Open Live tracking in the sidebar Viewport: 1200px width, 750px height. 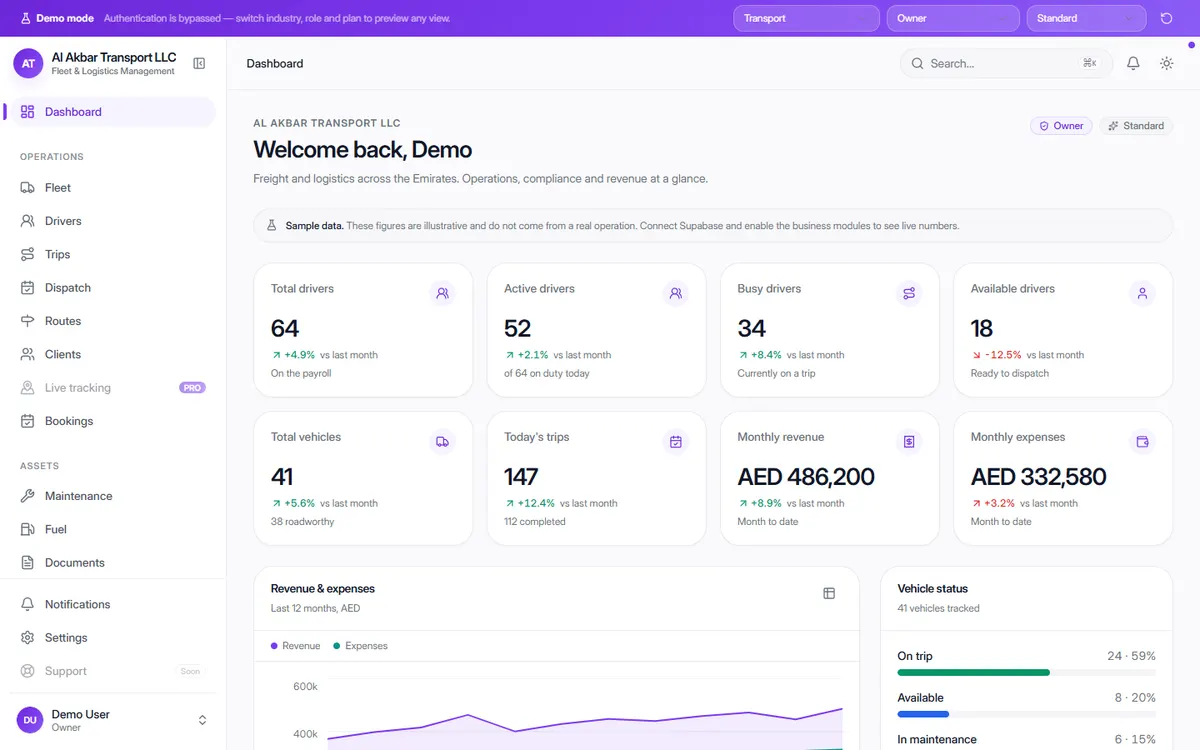click(112, 388)
